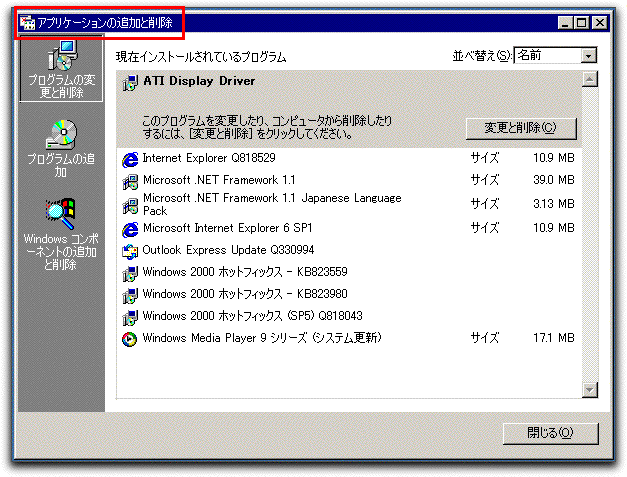Click Microsoft Internet Explorer 6 SP1 icon
The width and height of the screenshot is (627, 477).
coord(130,230)
